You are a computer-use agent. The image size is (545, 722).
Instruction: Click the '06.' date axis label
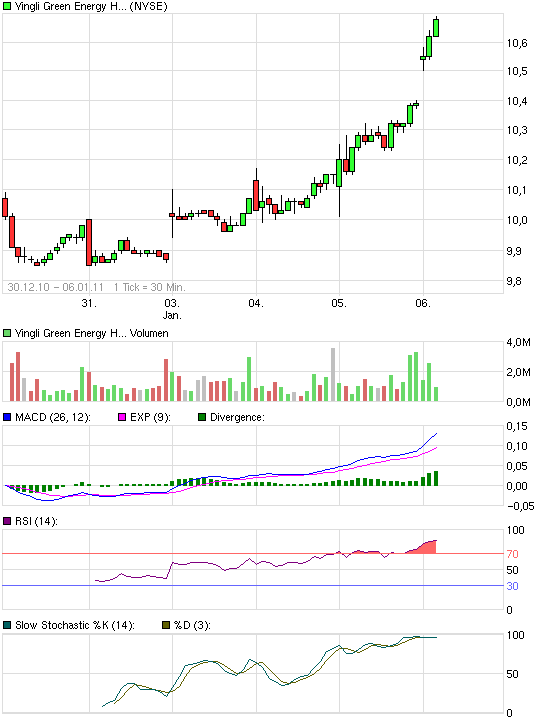tap(423, 303)
